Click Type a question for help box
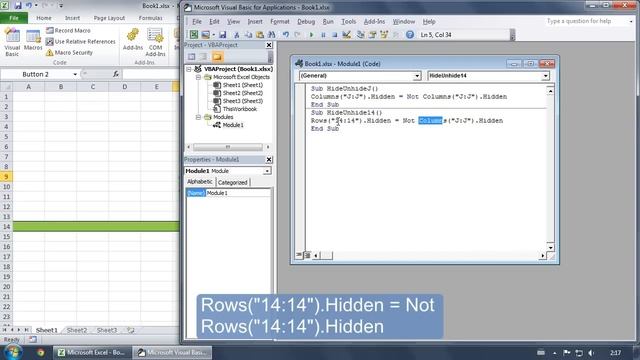The image size is (640, 360). coord(586,21)
